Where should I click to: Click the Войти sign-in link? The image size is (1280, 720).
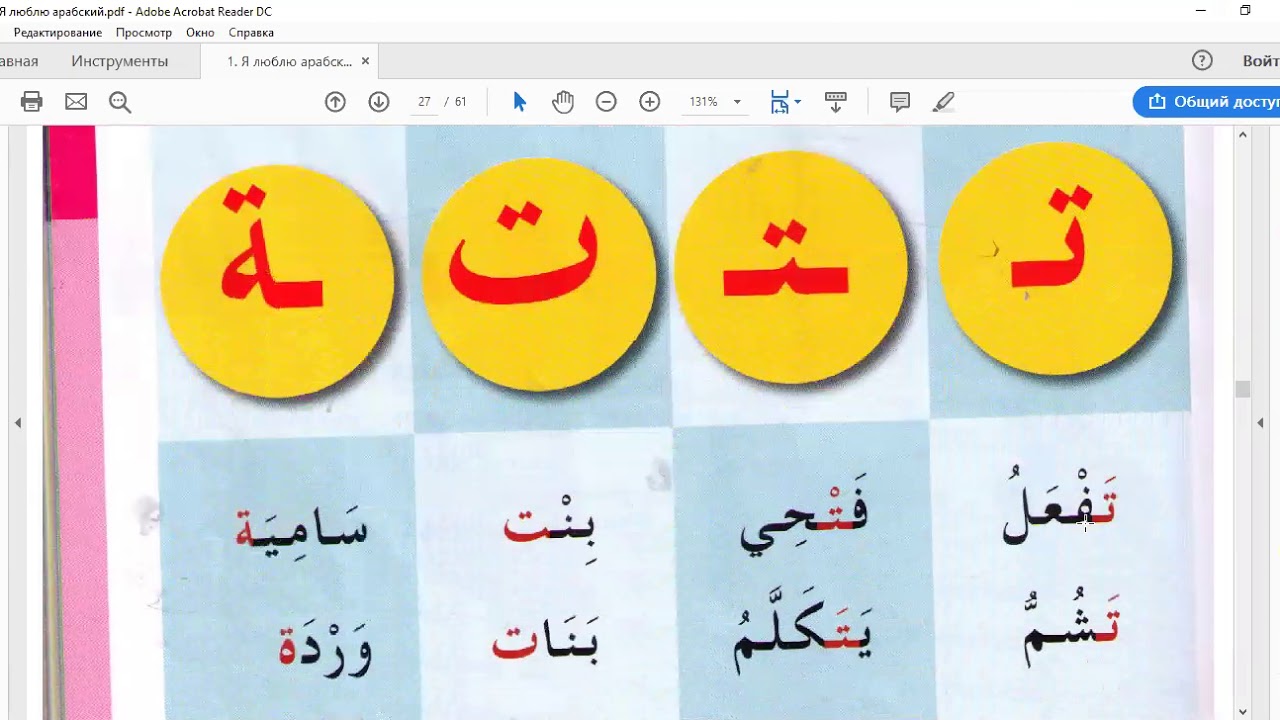pyautogui.click(x=1261, y=61)
